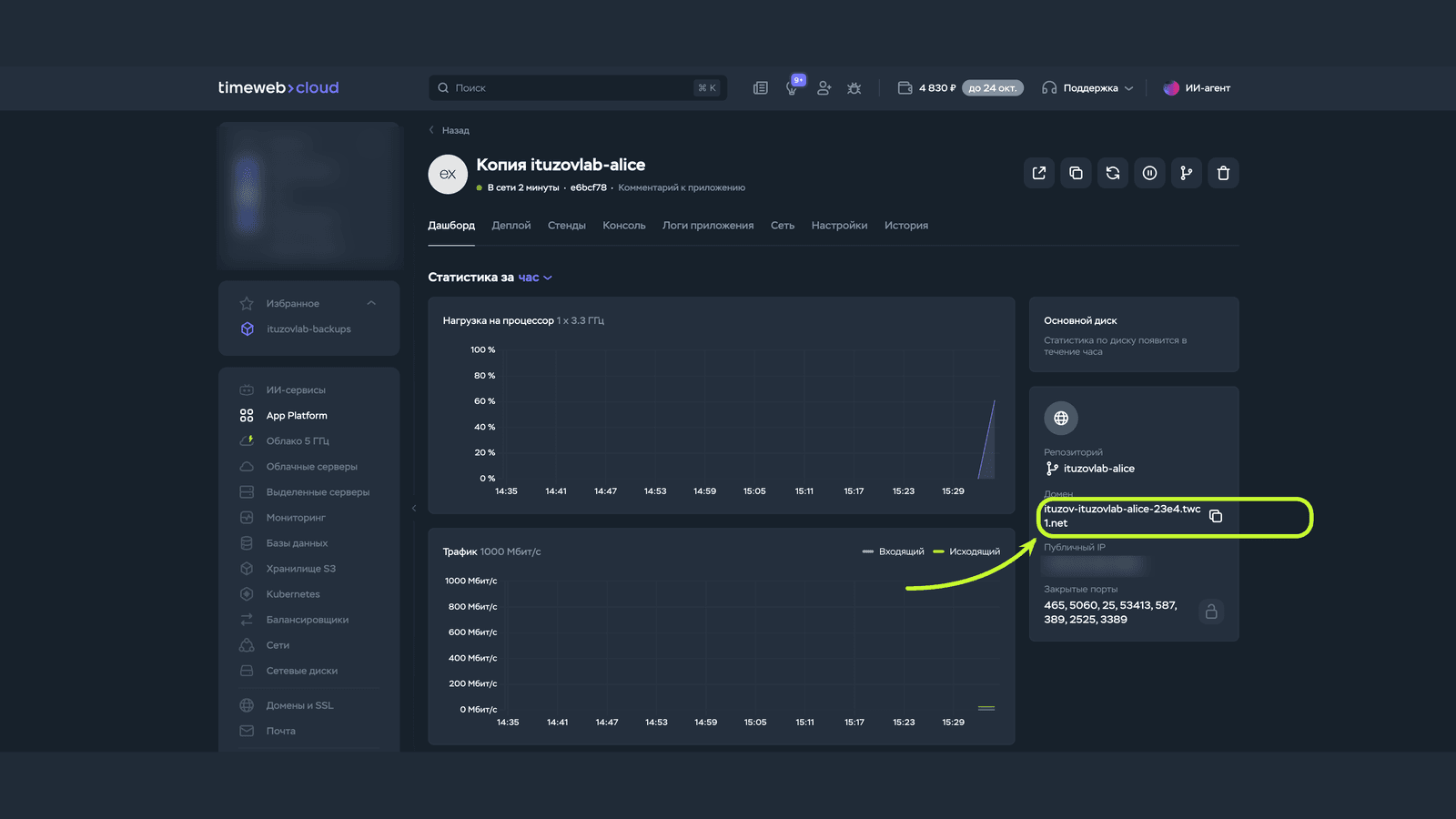Click the timeweb cloud logo
The image size is (1456, 819).
(278, 88)
